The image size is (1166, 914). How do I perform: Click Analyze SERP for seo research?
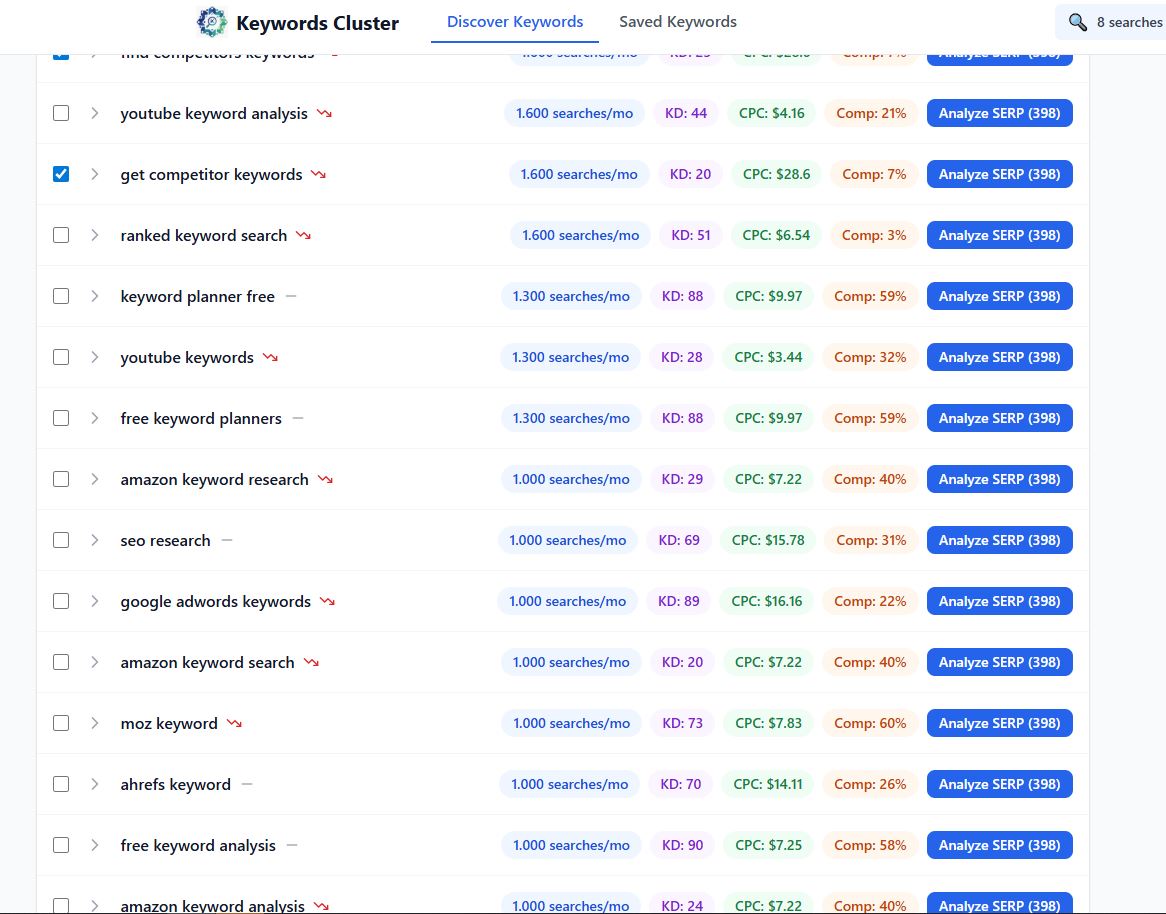(x=999, y=539)
